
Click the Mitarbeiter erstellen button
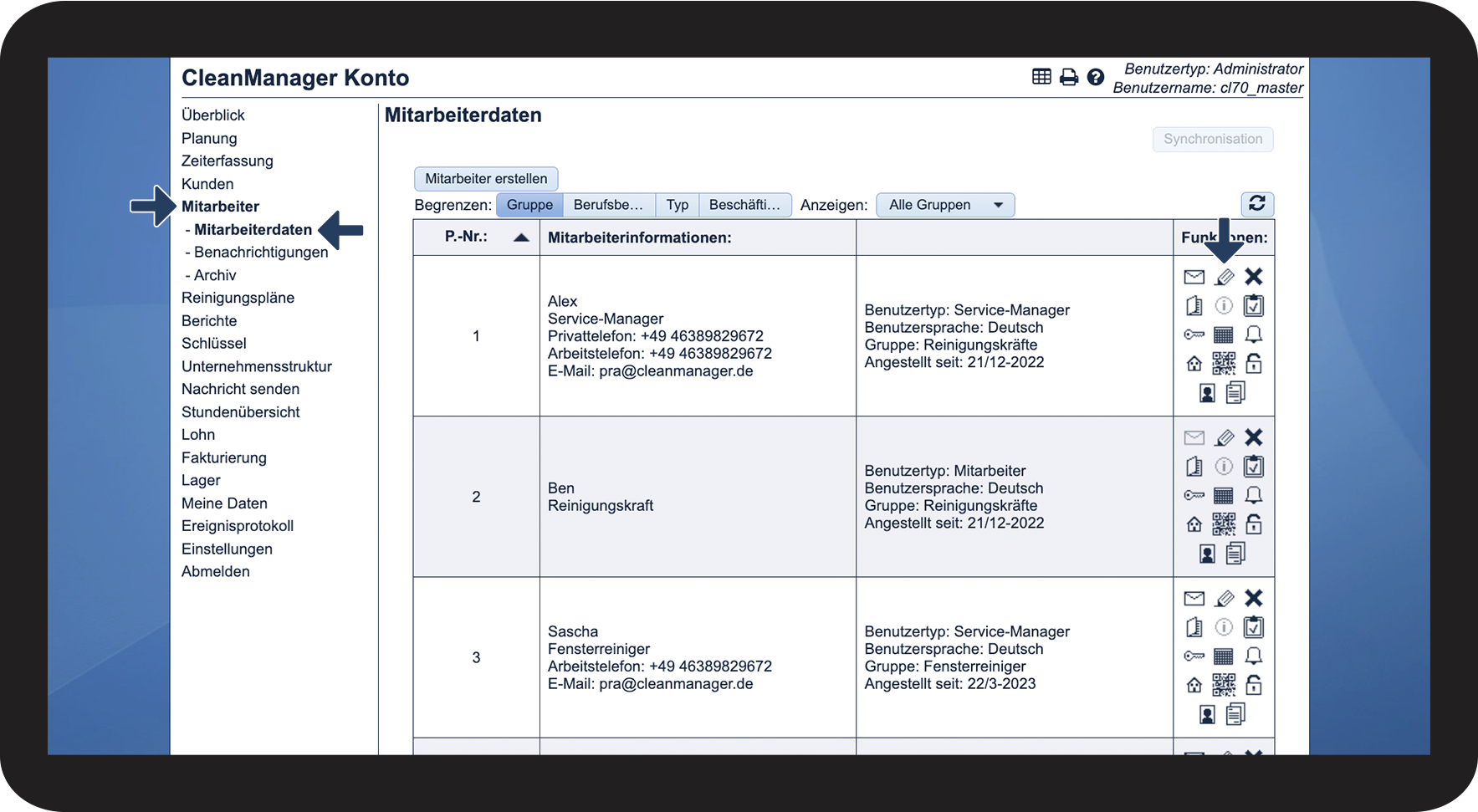[486, 179]
